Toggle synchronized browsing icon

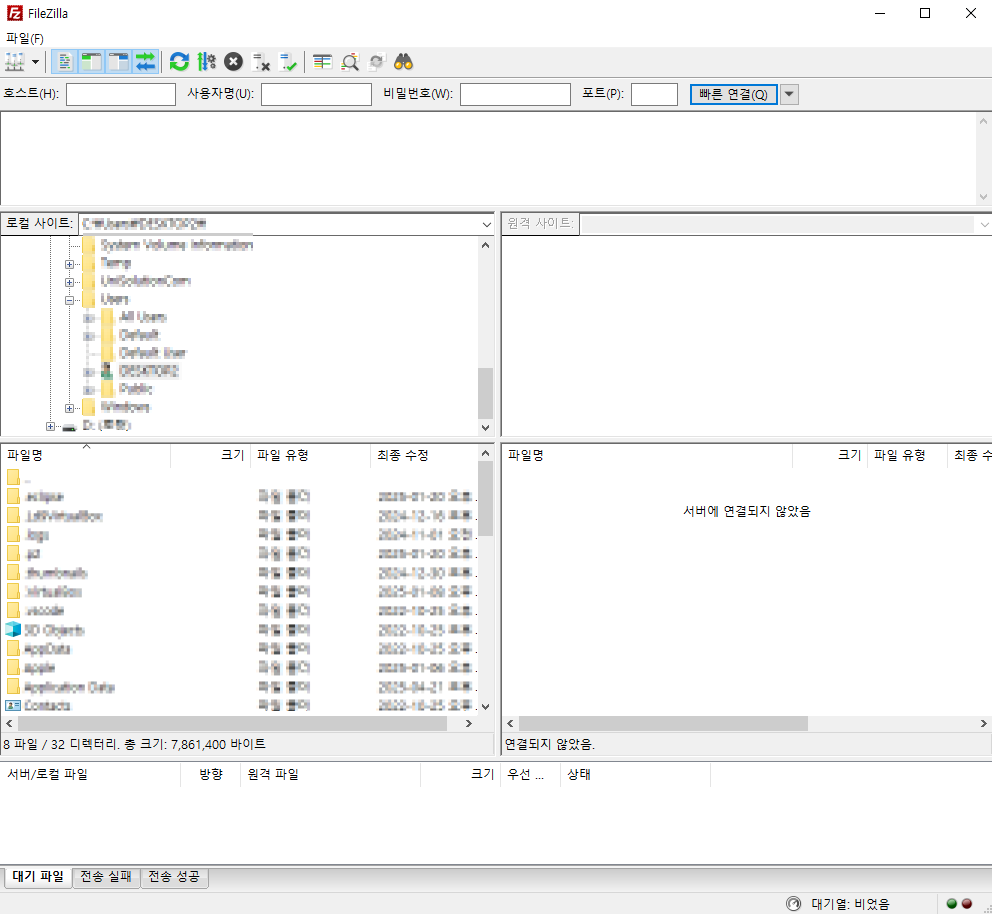(x=376, y=62)
